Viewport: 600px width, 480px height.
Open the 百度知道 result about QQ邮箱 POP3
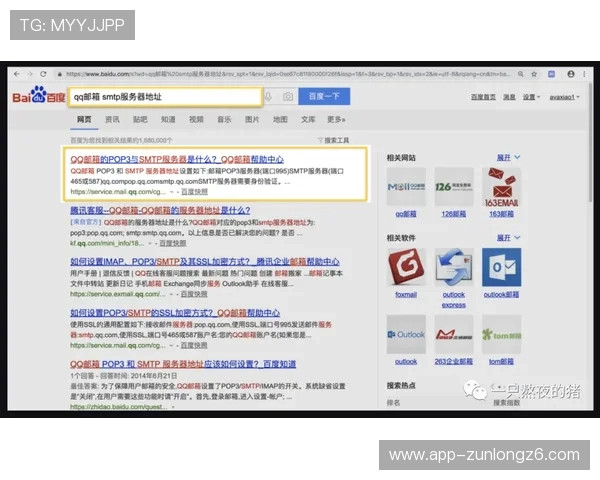click(183, 364)
